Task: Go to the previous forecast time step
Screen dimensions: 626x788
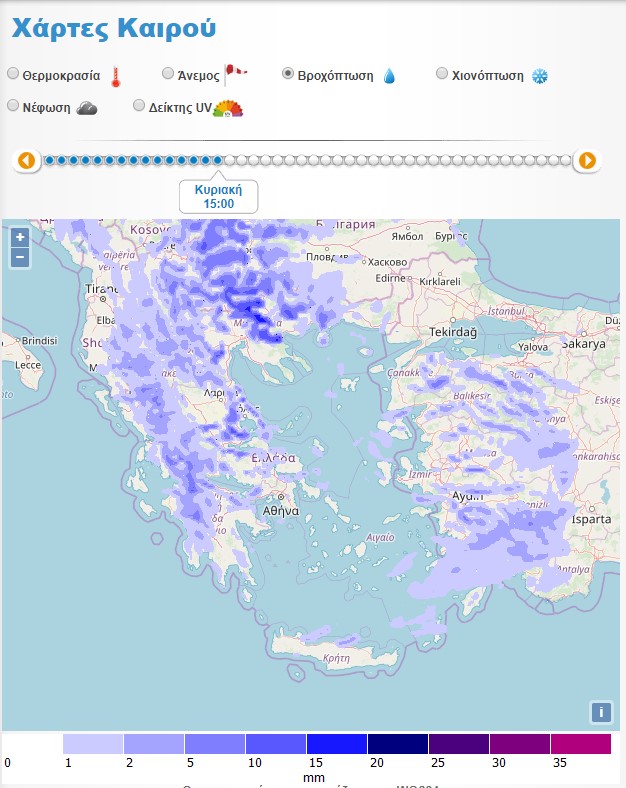Action: pyautogui.click(x=27, y=160)
